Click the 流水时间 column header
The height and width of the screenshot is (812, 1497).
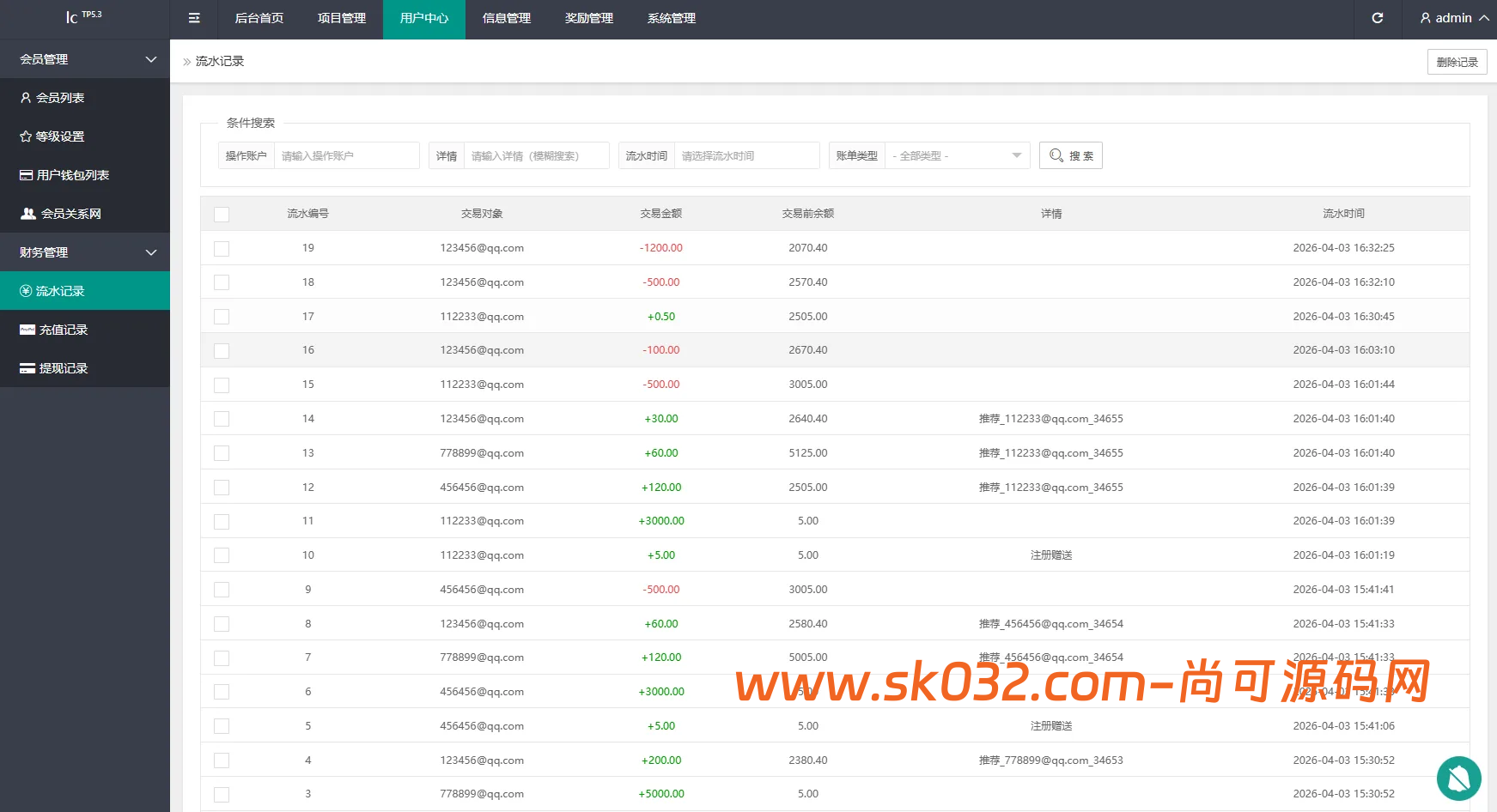tap(1344, 214)
